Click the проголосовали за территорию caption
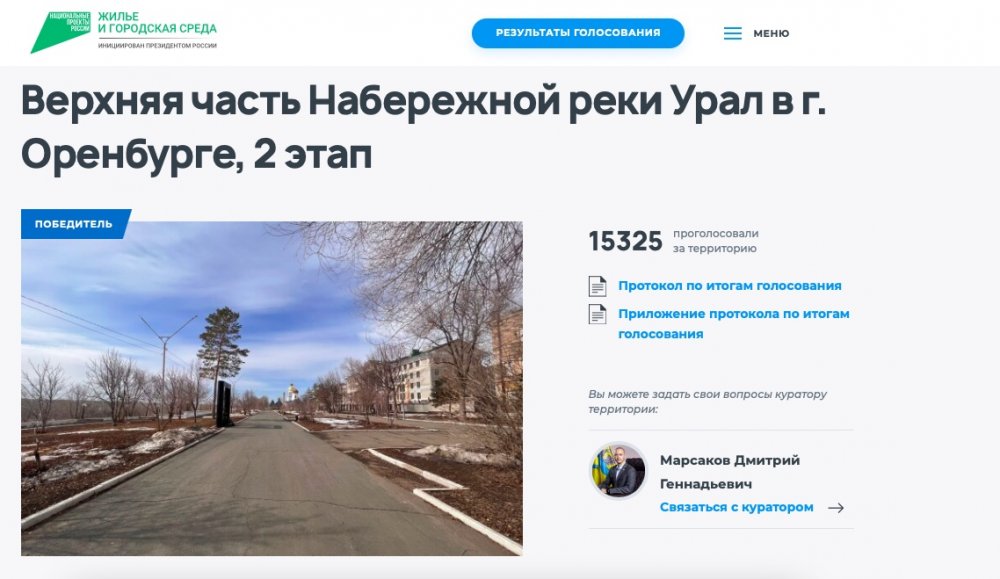Viewport: 1000px width, 579px height. pyautogui.click(x=716, y=241)
